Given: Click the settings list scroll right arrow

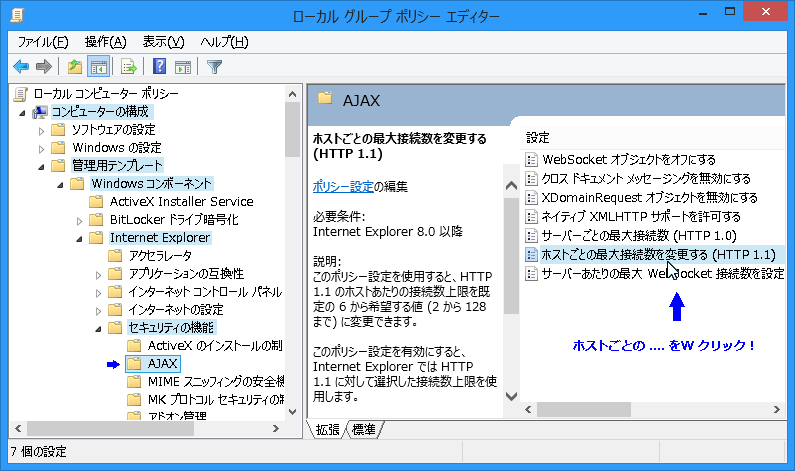Looking at the screenshot, I should (x=777, y=409).
